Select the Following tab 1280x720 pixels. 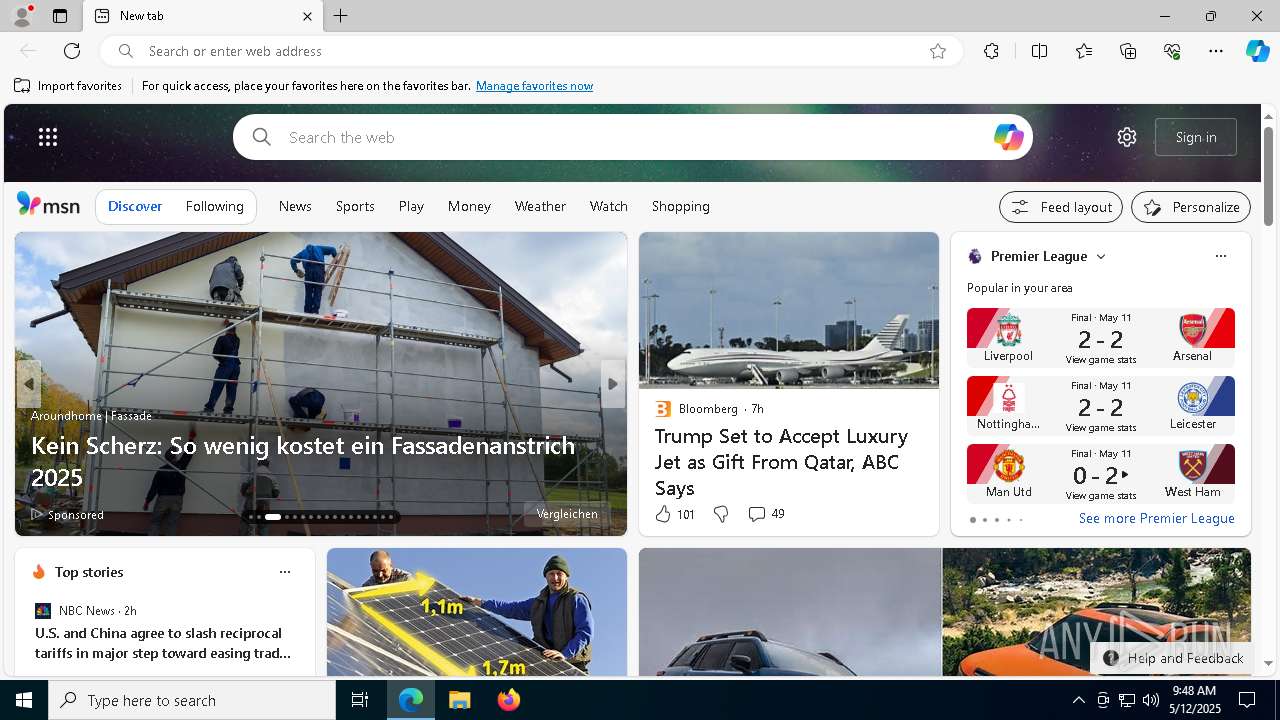(215, 206)
